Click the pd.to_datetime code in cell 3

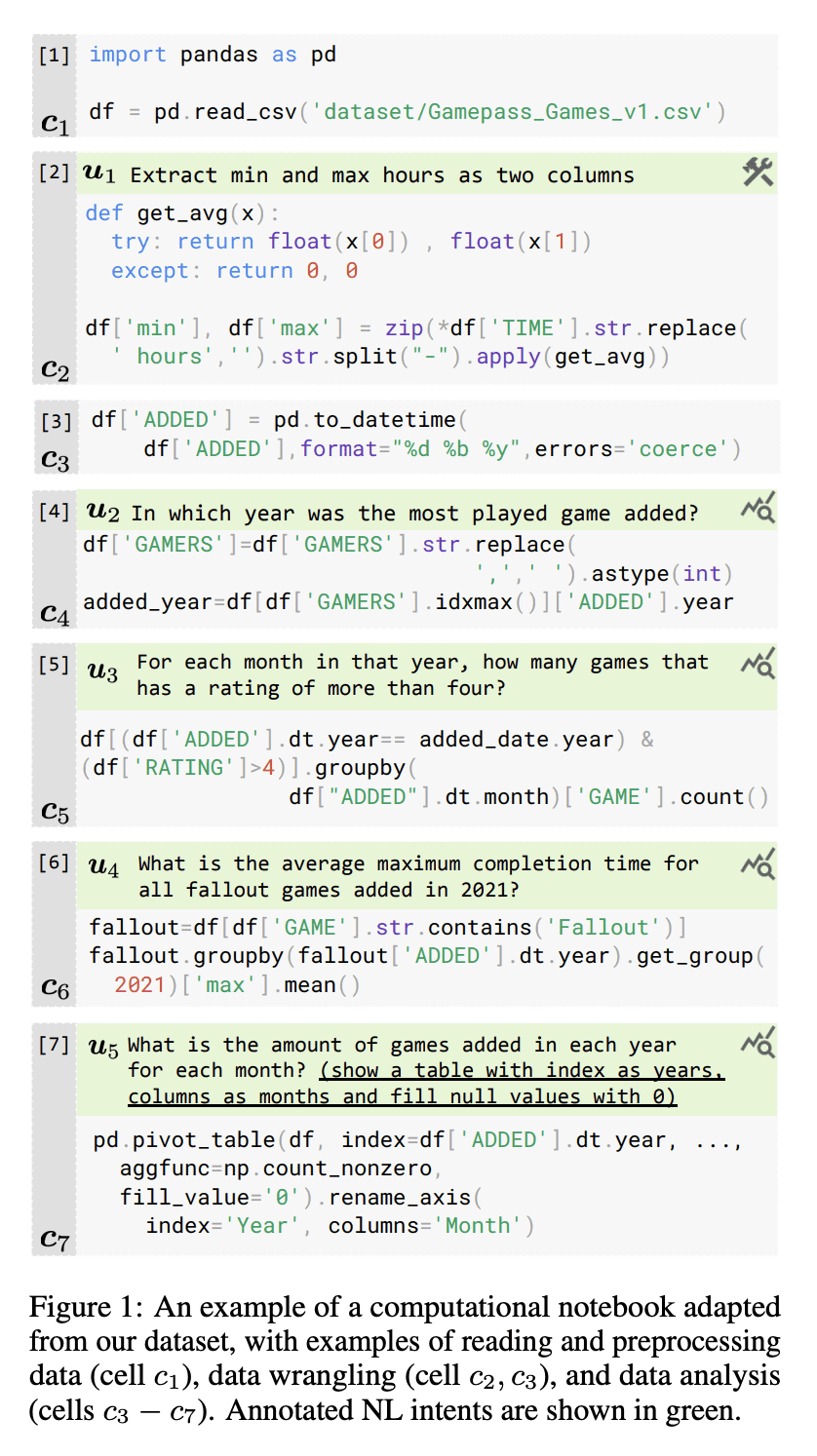click(365, 420)
